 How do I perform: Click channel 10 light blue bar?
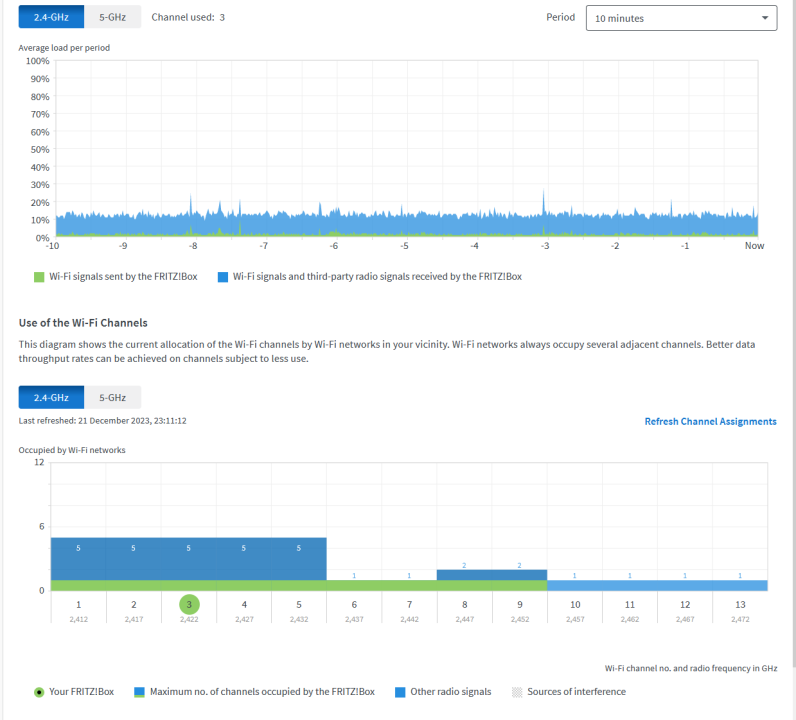pos(575,585)
